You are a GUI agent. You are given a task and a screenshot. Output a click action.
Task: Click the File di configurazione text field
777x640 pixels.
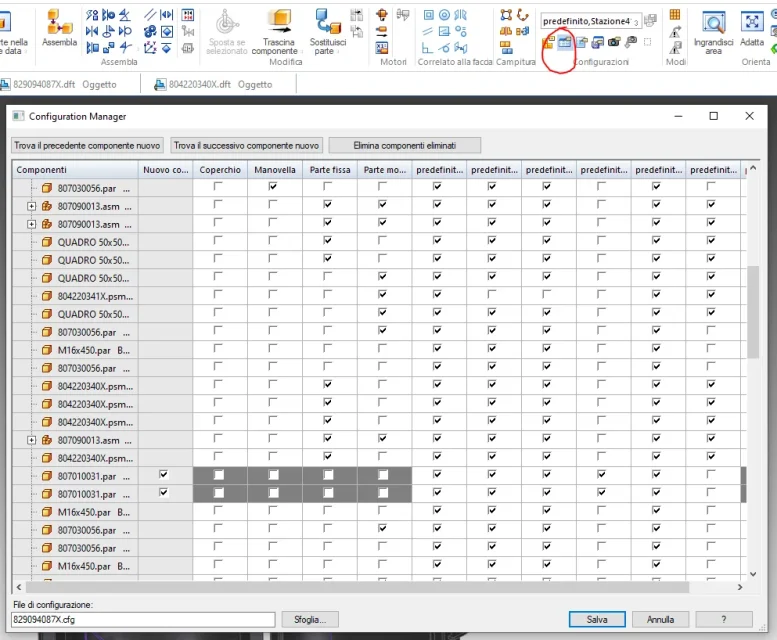(x=143, y=619)
